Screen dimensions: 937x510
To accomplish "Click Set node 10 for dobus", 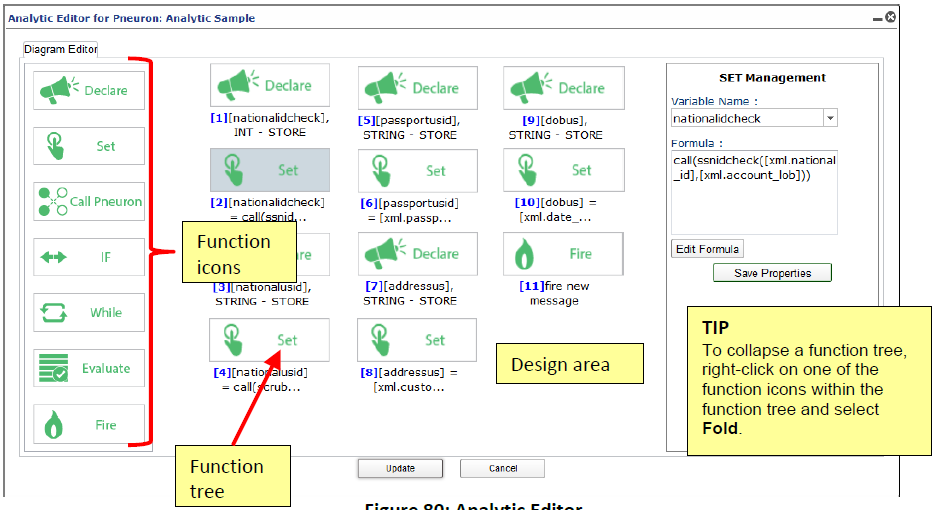I will coord(564,170).
